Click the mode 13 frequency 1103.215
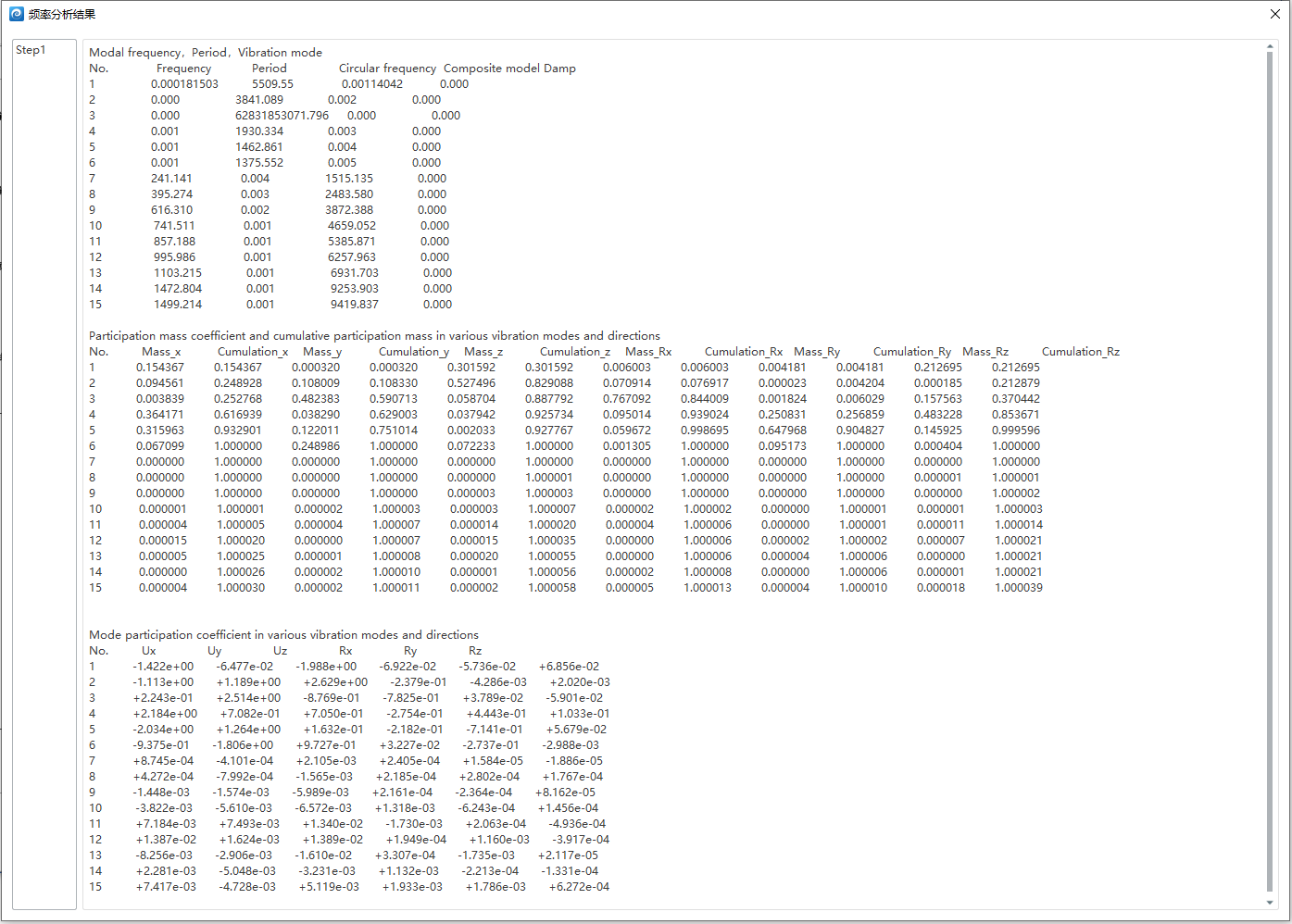The width and height of the screenshot is (1292, 924). [177, 273]
